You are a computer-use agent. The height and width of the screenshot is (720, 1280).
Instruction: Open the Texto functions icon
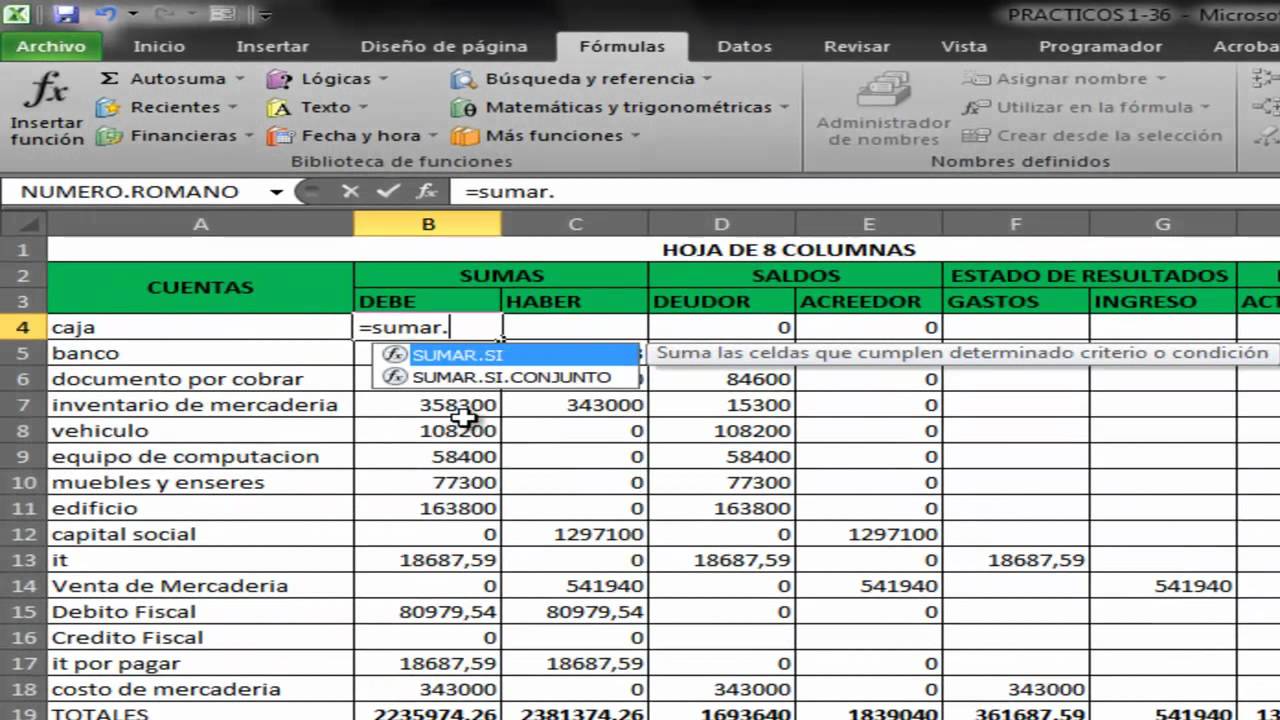pos(280,107)
